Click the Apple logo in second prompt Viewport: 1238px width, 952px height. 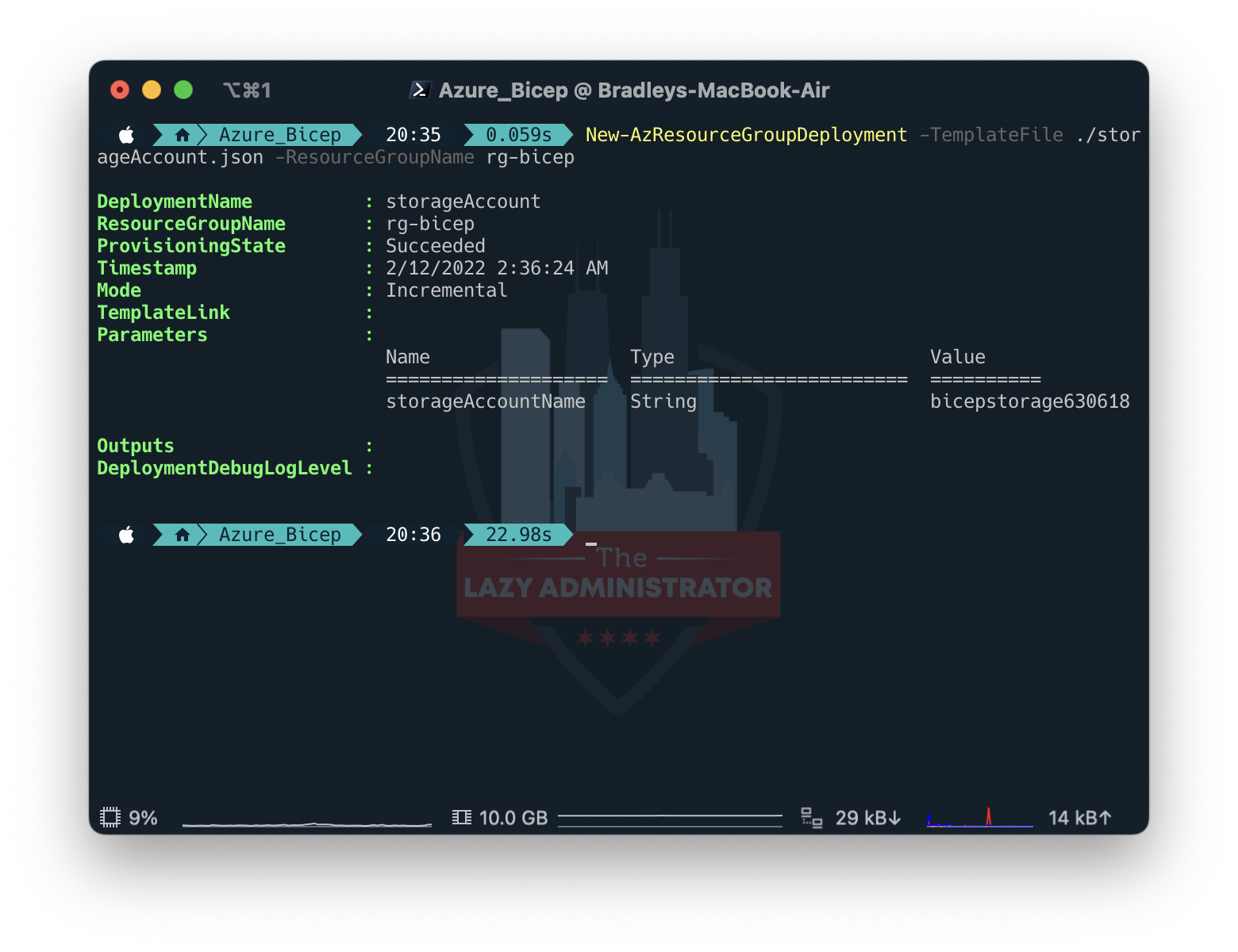127,535
